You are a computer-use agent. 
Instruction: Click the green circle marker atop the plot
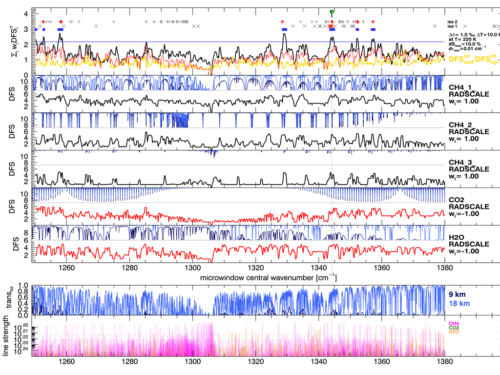click(332, 12)
